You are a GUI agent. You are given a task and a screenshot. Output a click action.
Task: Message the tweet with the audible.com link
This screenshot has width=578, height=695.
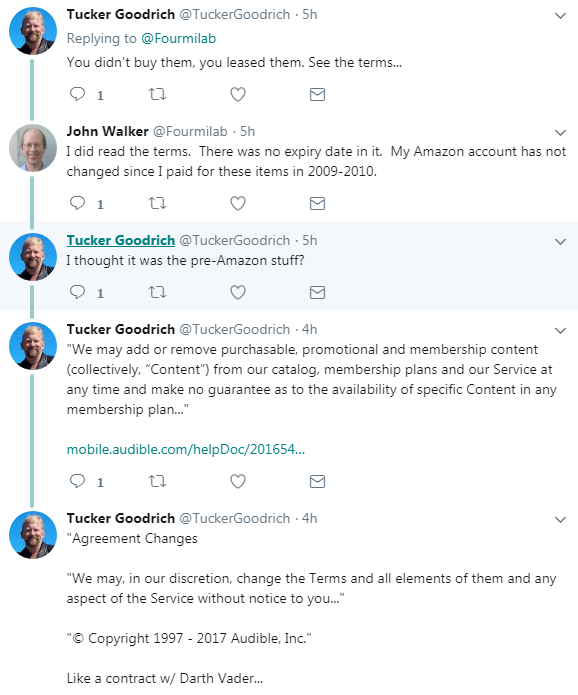tap(317, 481)
